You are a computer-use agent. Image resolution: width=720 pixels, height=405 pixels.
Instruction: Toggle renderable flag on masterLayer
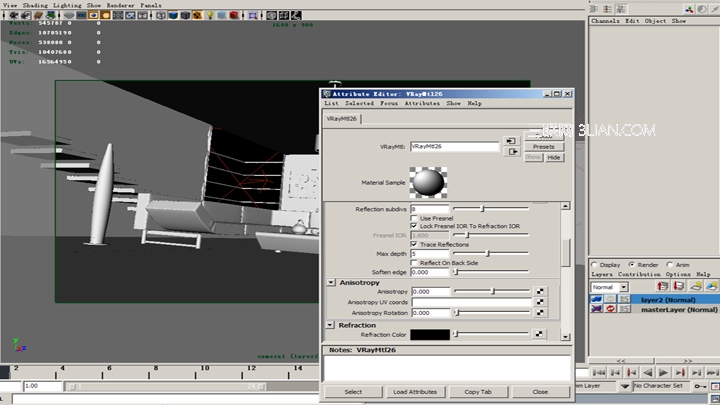click(x=596, y=309)
